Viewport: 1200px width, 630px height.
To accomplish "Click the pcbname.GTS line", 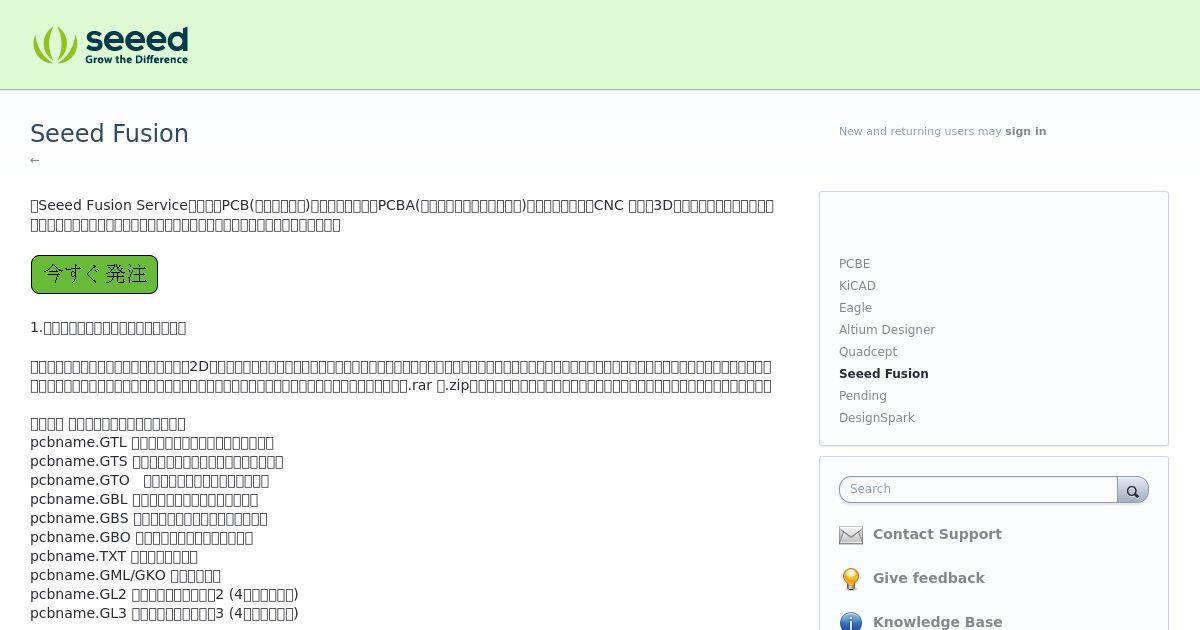I will click(x=157, y=462).
